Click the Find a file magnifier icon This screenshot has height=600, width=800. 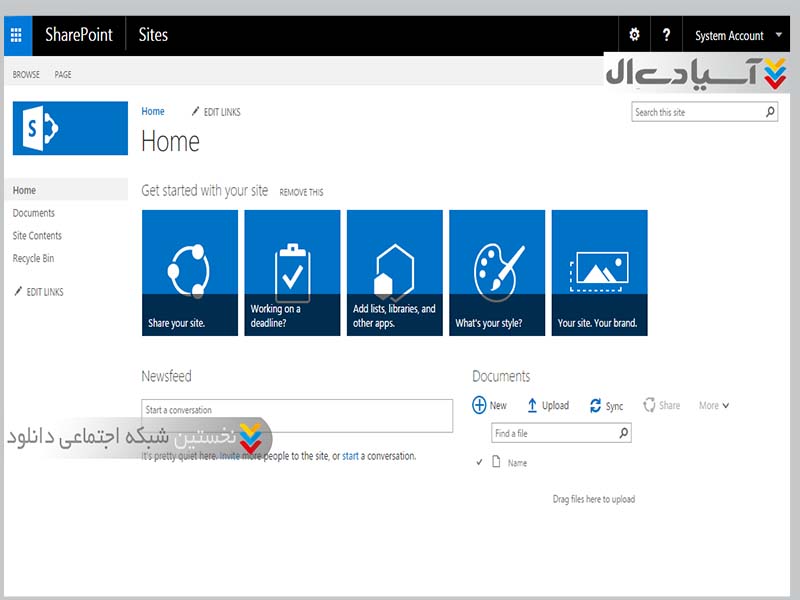pos(623,433)
